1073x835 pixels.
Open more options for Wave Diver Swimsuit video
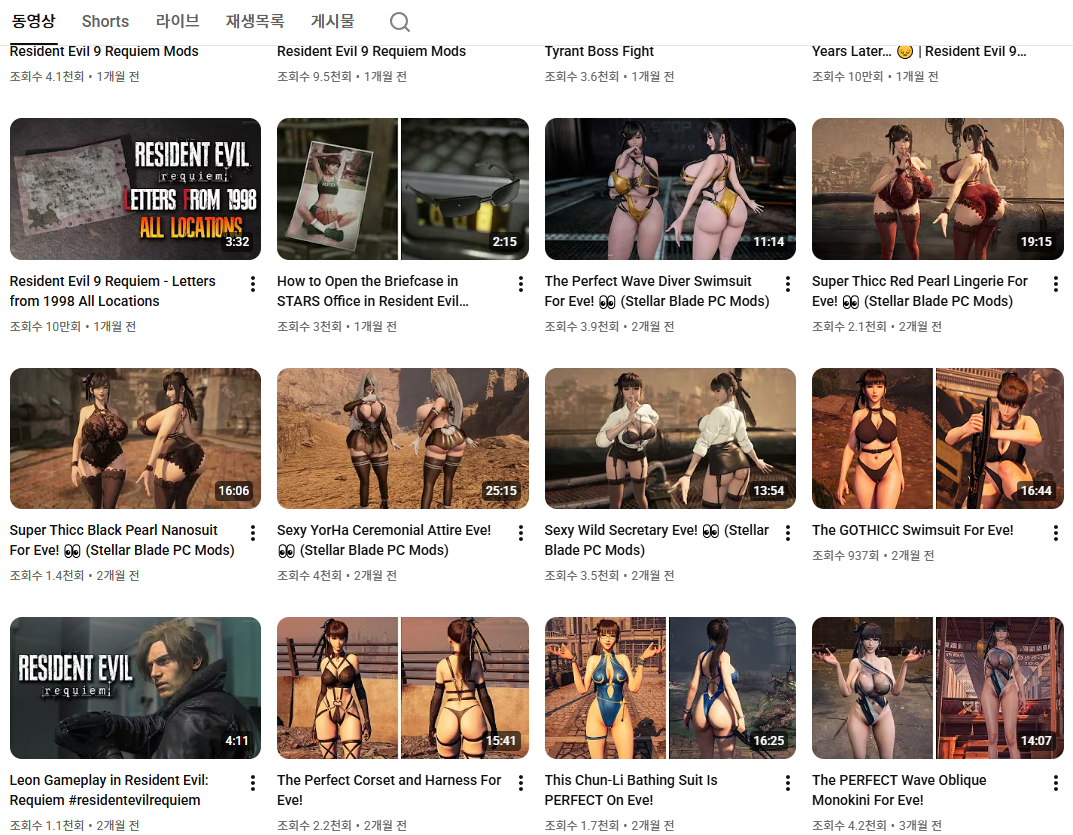788,284
